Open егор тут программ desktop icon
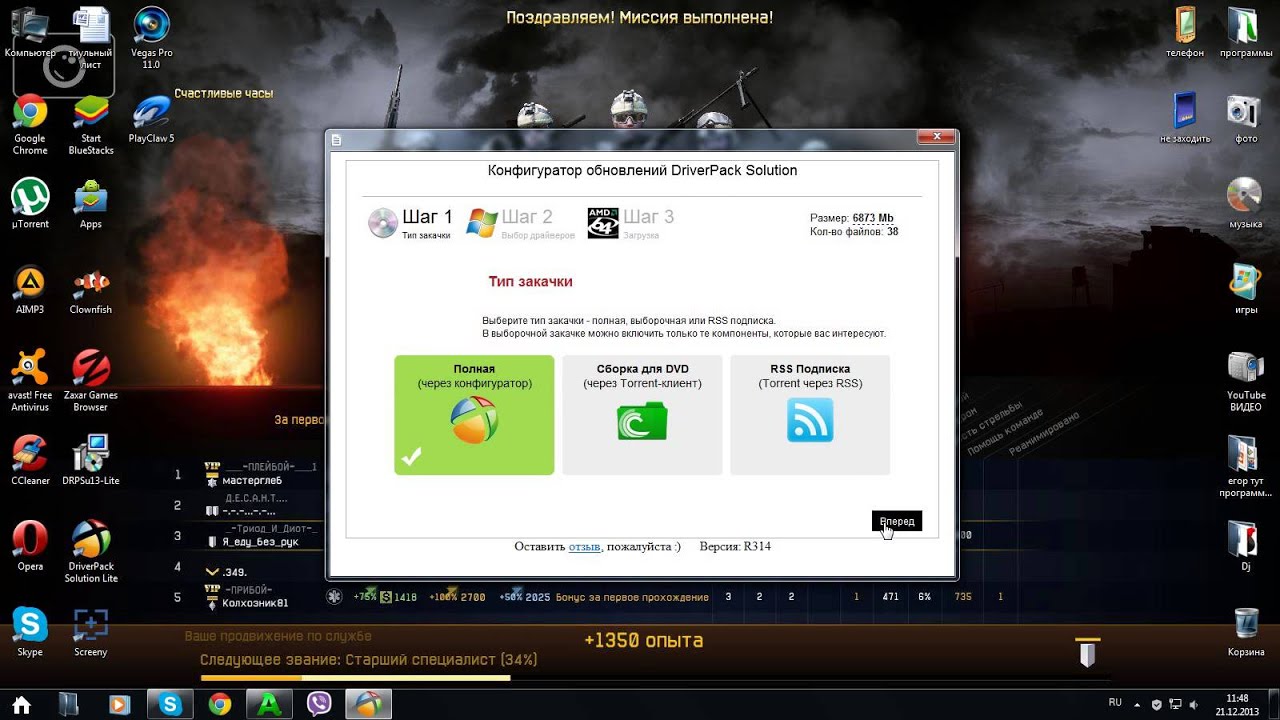 (1245, 466)
